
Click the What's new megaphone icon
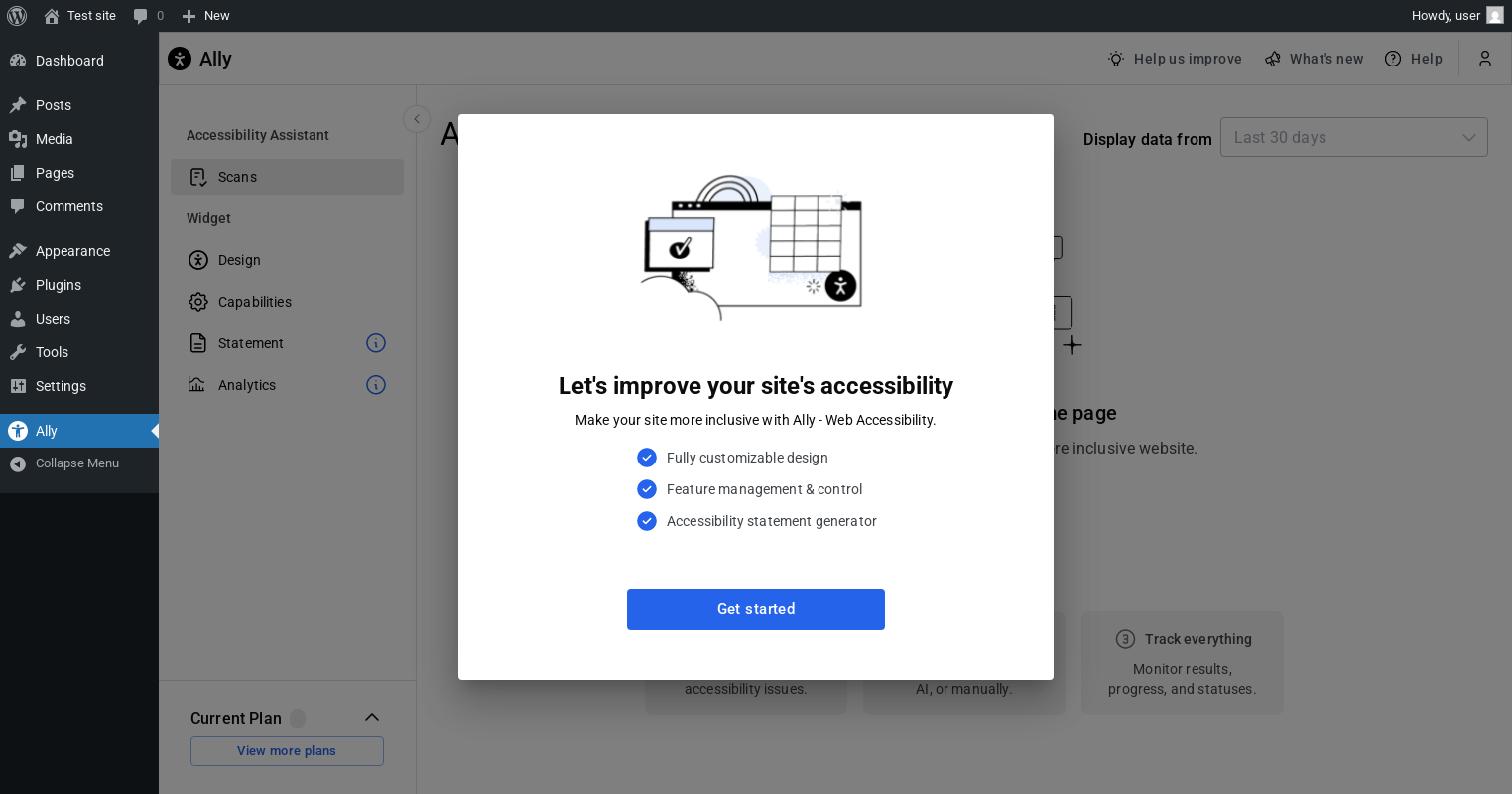pyautogui.click(x=1273, y=59)
